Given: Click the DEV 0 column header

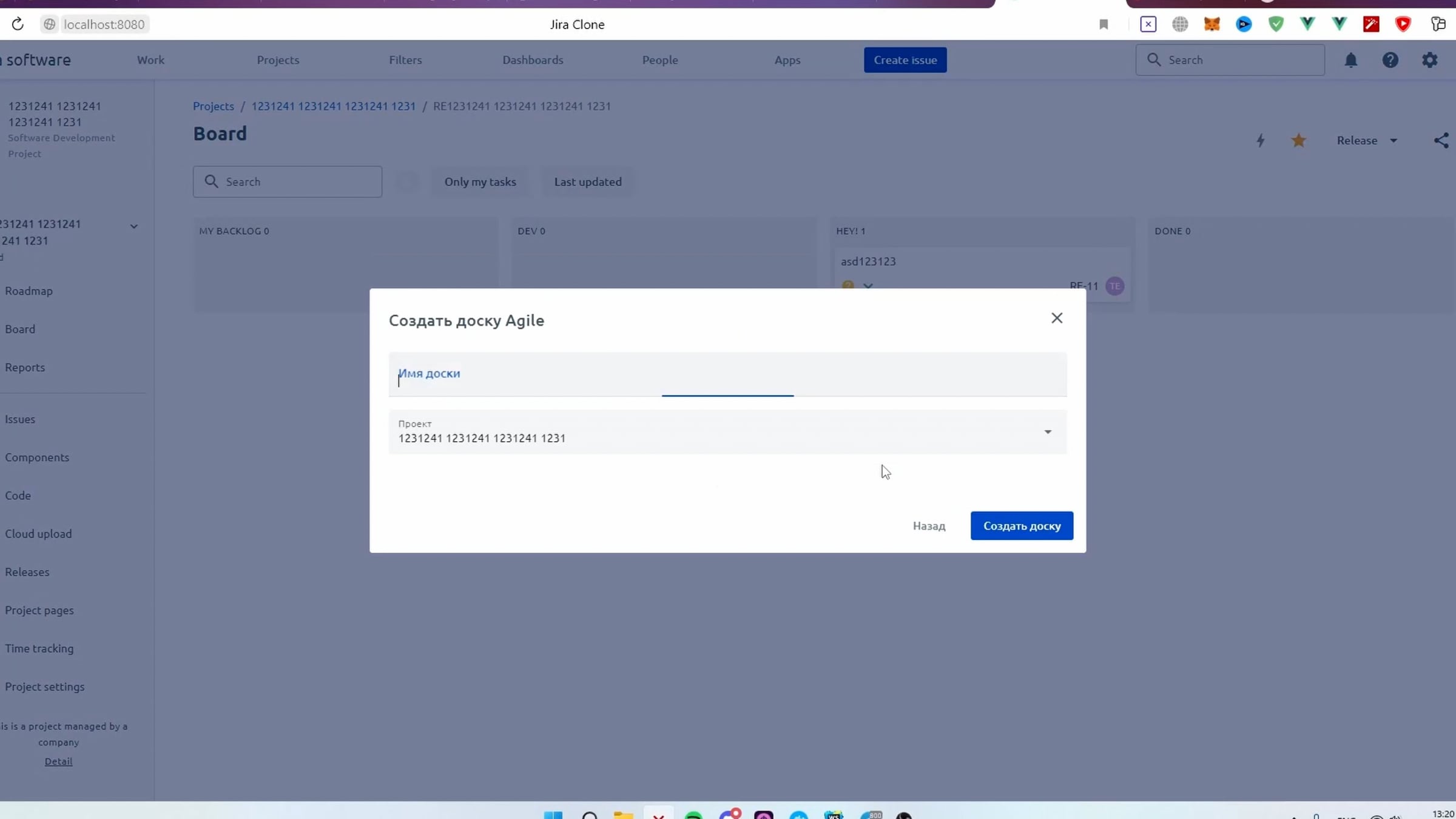Looking at the screenshot, I should coord(531,231).
